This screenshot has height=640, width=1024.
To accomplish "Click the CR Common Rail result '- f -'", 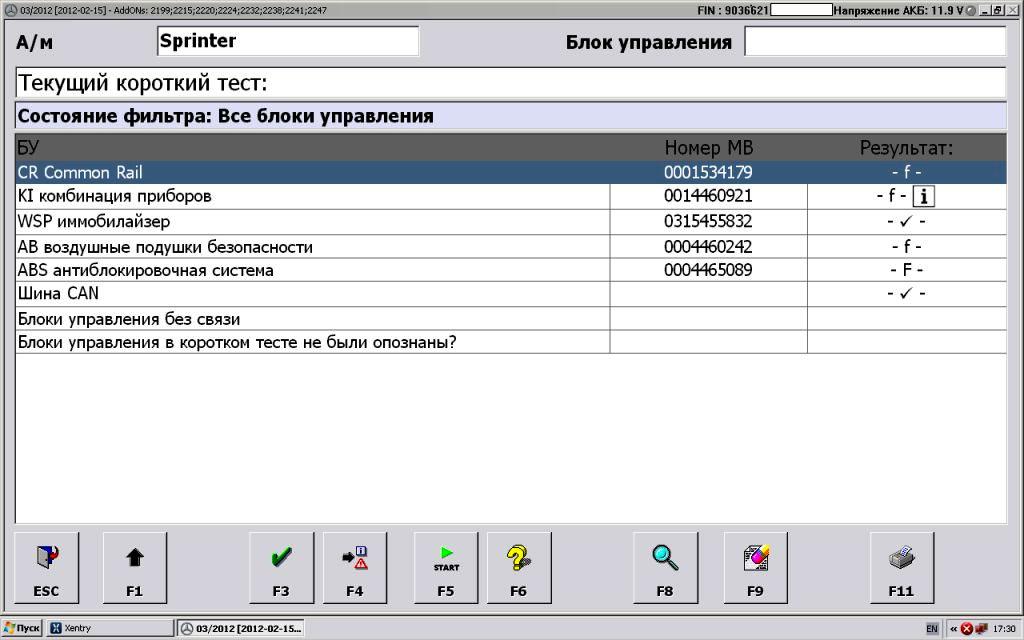I will pyautogui.click(x=906, y=172).
